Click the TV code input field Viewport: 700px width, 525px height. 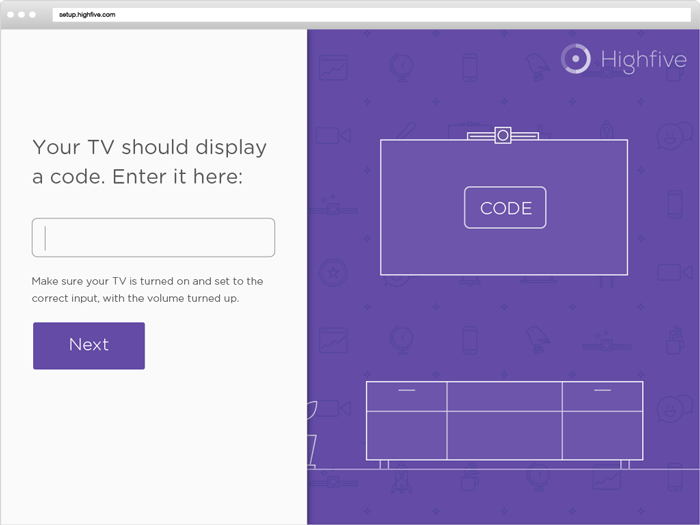point(153,238)
